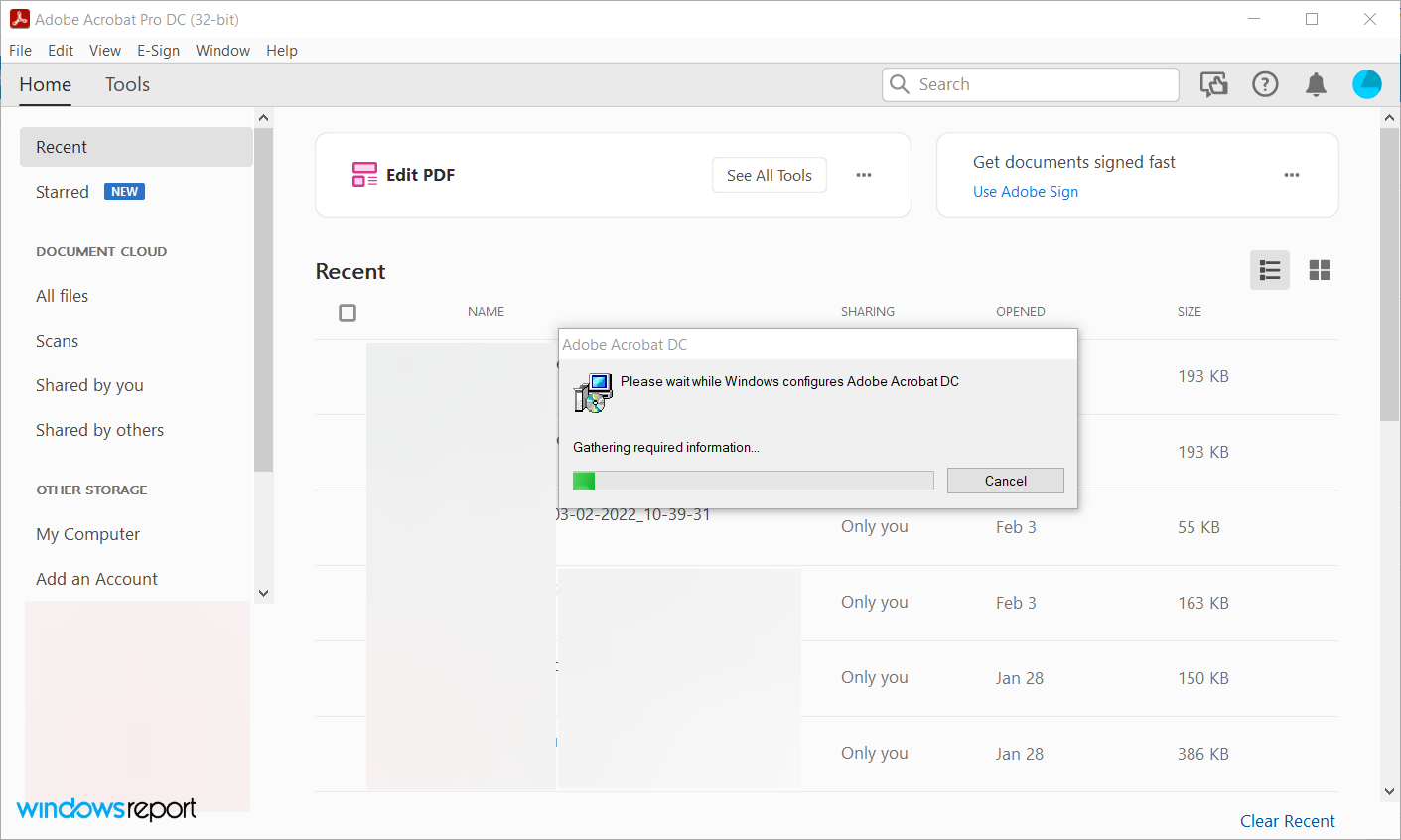Image resolution: width=1401 pixels, height=840 pixels.
Task: Click the sidebar scroll down arrow
Action: click(263, 593)
